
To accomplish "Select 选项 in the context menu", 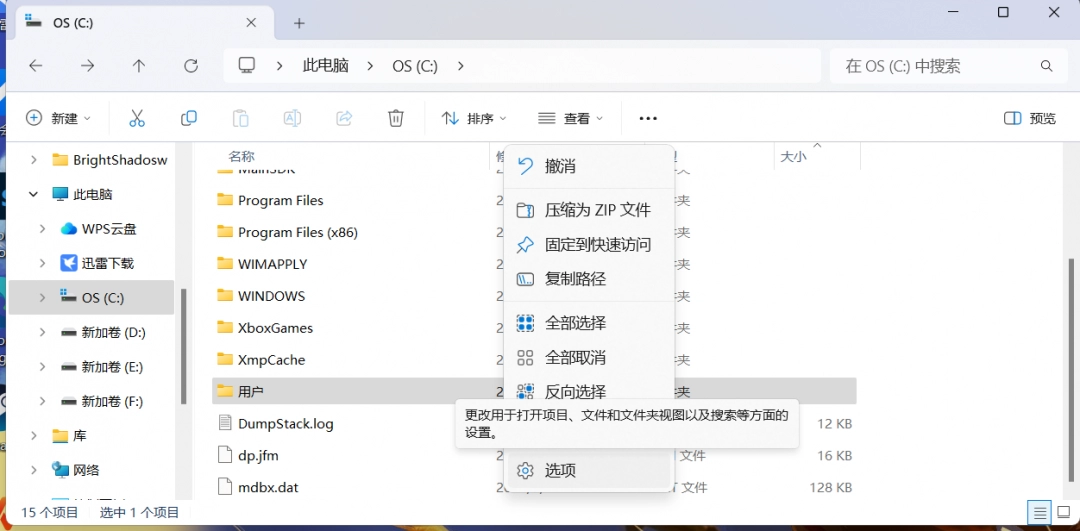I will click(560, 470).
